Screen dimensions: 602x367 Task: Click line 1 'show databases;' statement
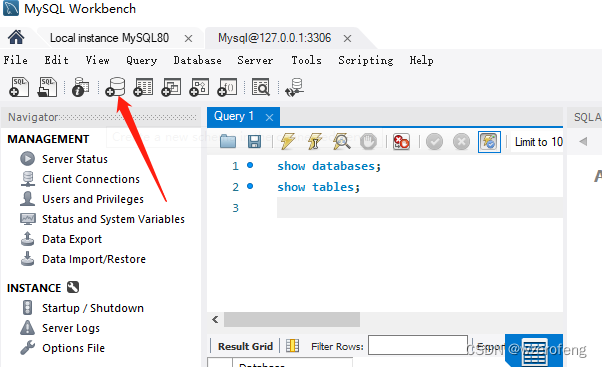tap(329, 166)
